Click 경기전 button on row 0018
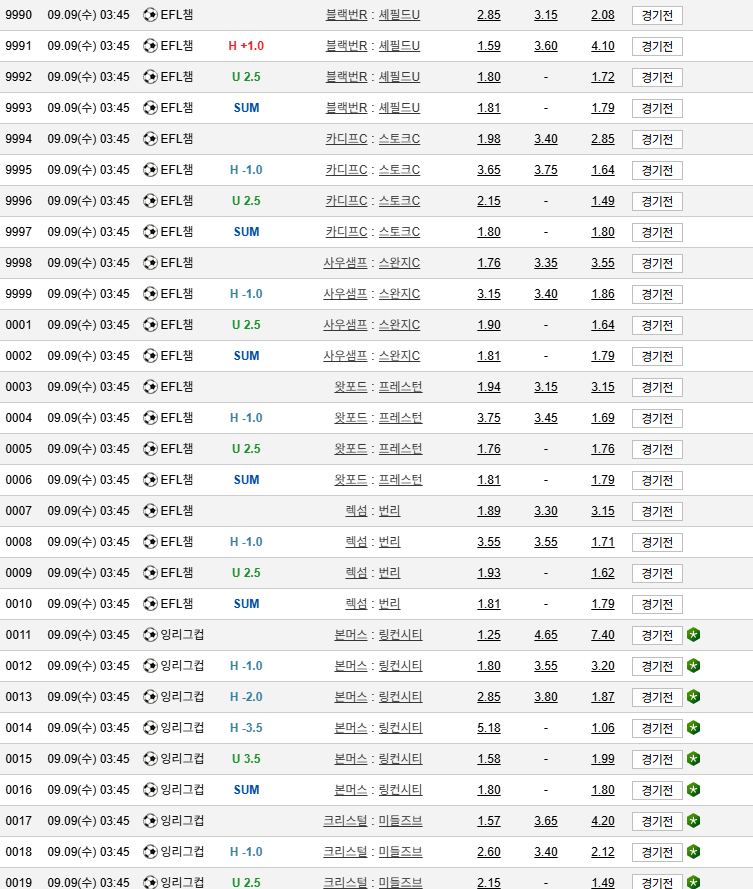 coord(657,852)
